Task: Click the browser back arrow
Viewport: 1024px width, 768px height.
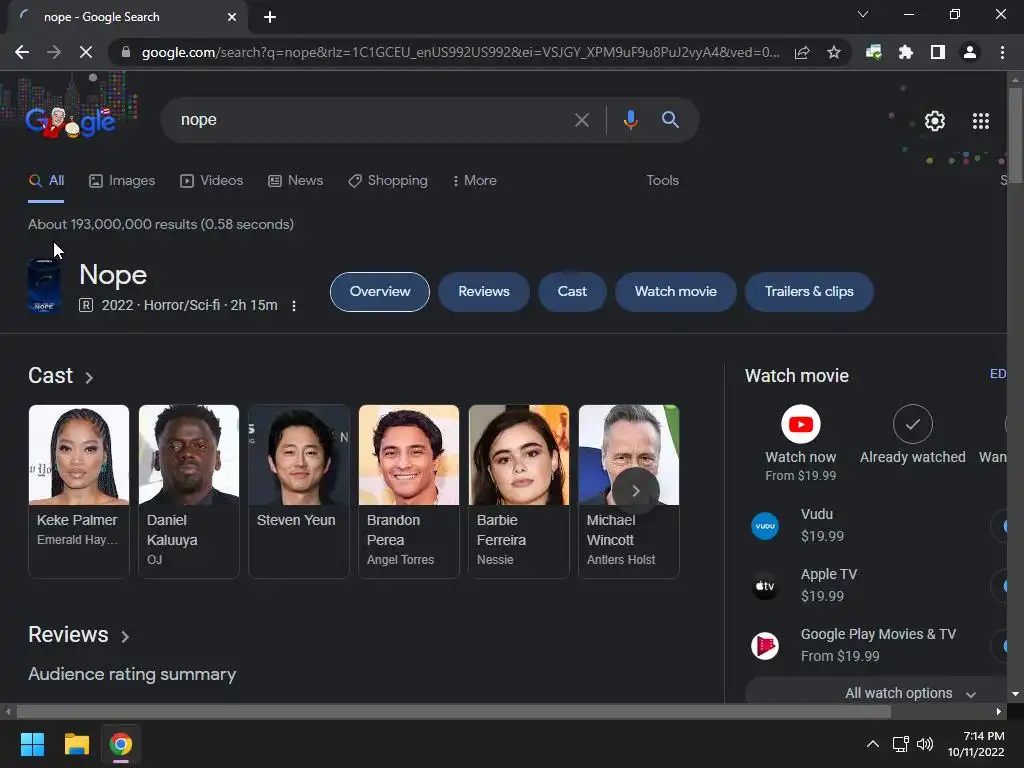Action: (22, 52)
